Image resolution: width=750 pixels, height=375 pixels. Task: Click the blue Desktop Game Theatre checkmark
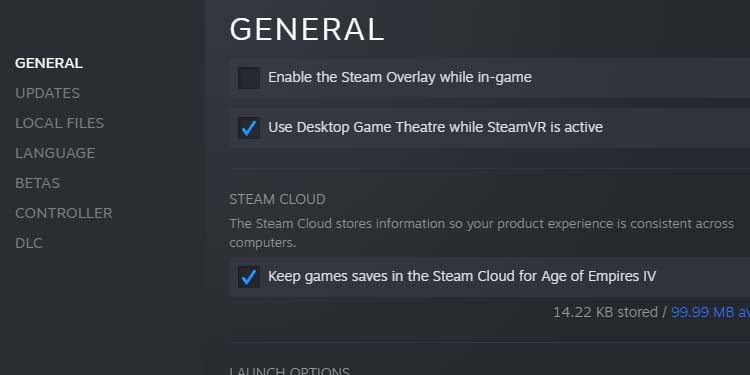249,128
